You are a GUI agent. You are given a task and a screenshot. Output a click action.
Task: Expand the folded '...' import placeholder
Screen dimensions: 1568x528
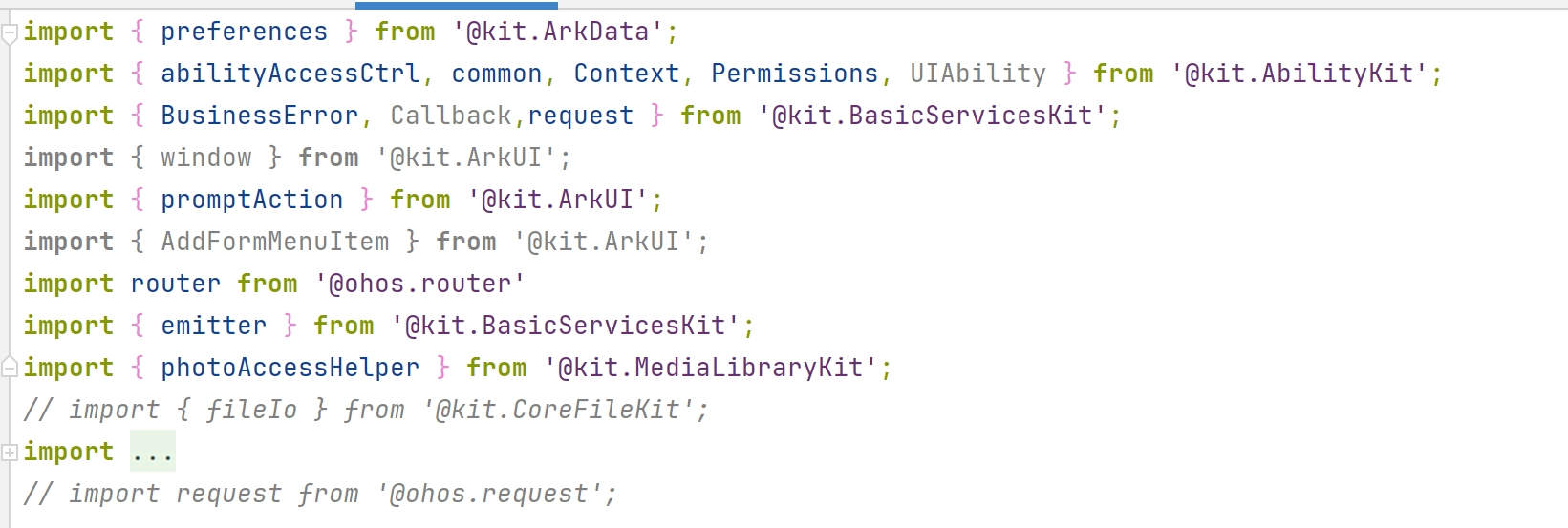pyautogui.click(x=153, y=453)
